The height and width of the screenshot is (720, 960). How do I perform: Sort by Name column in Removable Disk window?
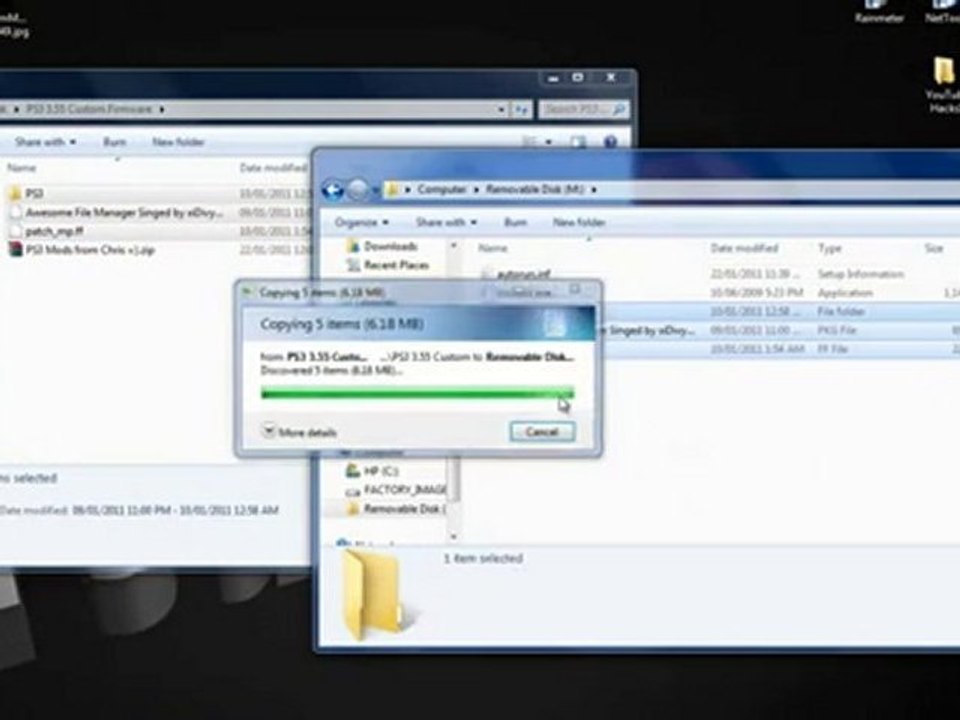tap(493, 248)
